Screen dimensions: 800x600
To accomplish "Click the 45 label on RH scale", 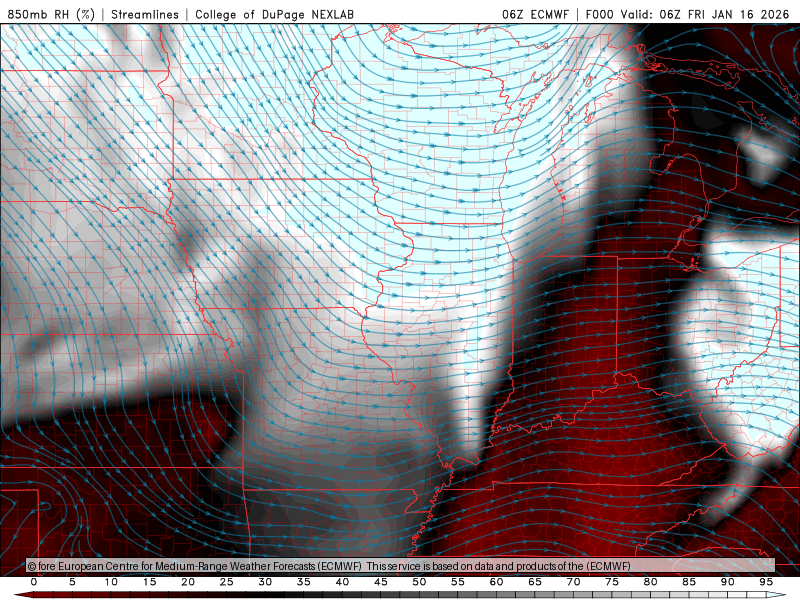I will pyautogui.click(x=381, y=582).
